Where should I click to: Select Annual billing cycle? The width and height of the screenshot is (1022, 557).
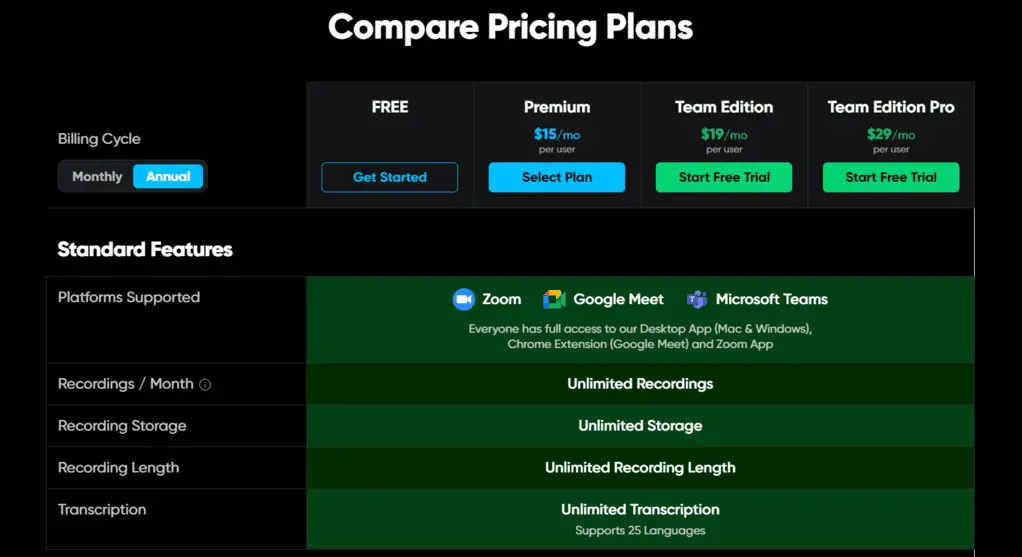pyautogui.click(x=168, y=177)
